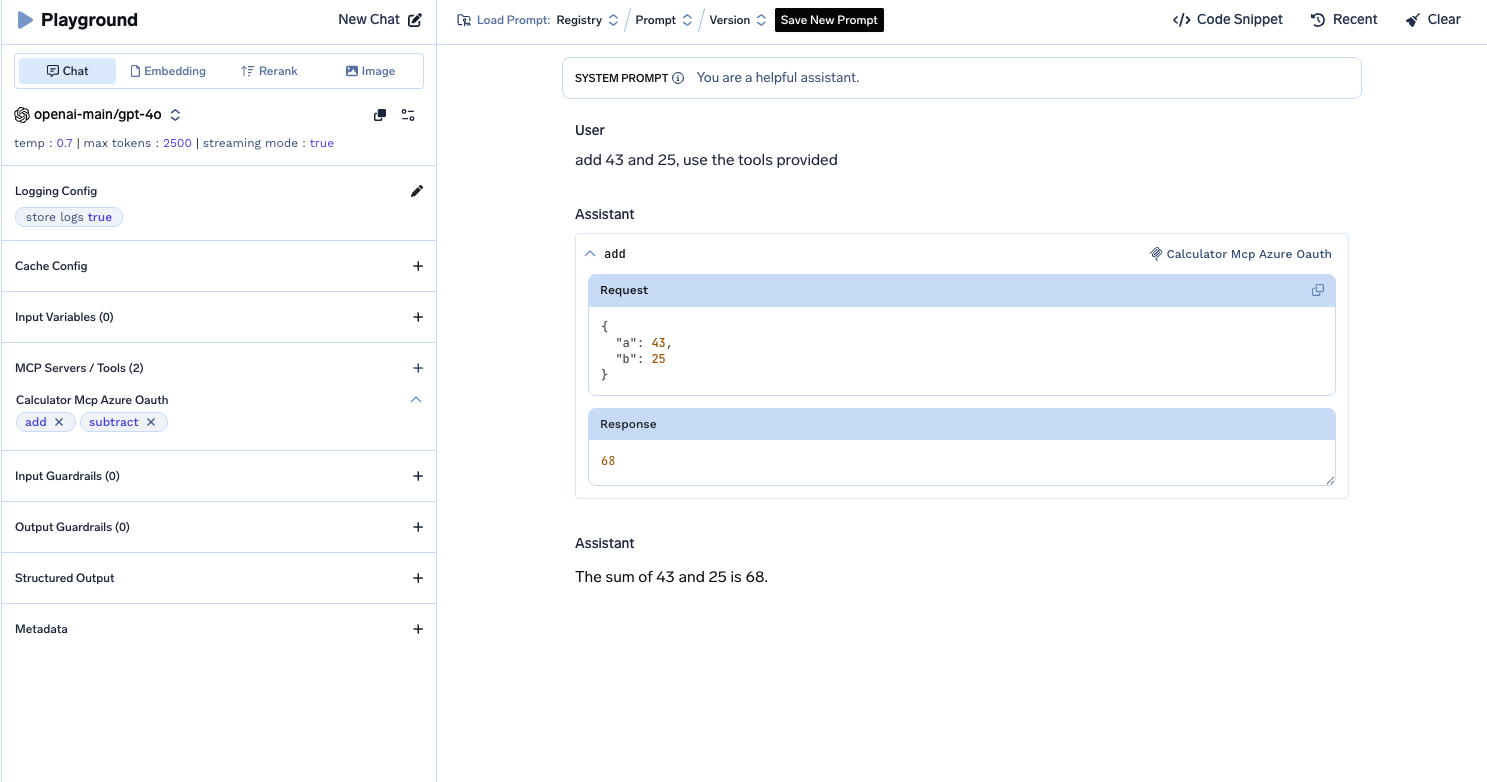Click the Logging Config heading
This screenshot has height=782, width=1487.
coord(56,191)
